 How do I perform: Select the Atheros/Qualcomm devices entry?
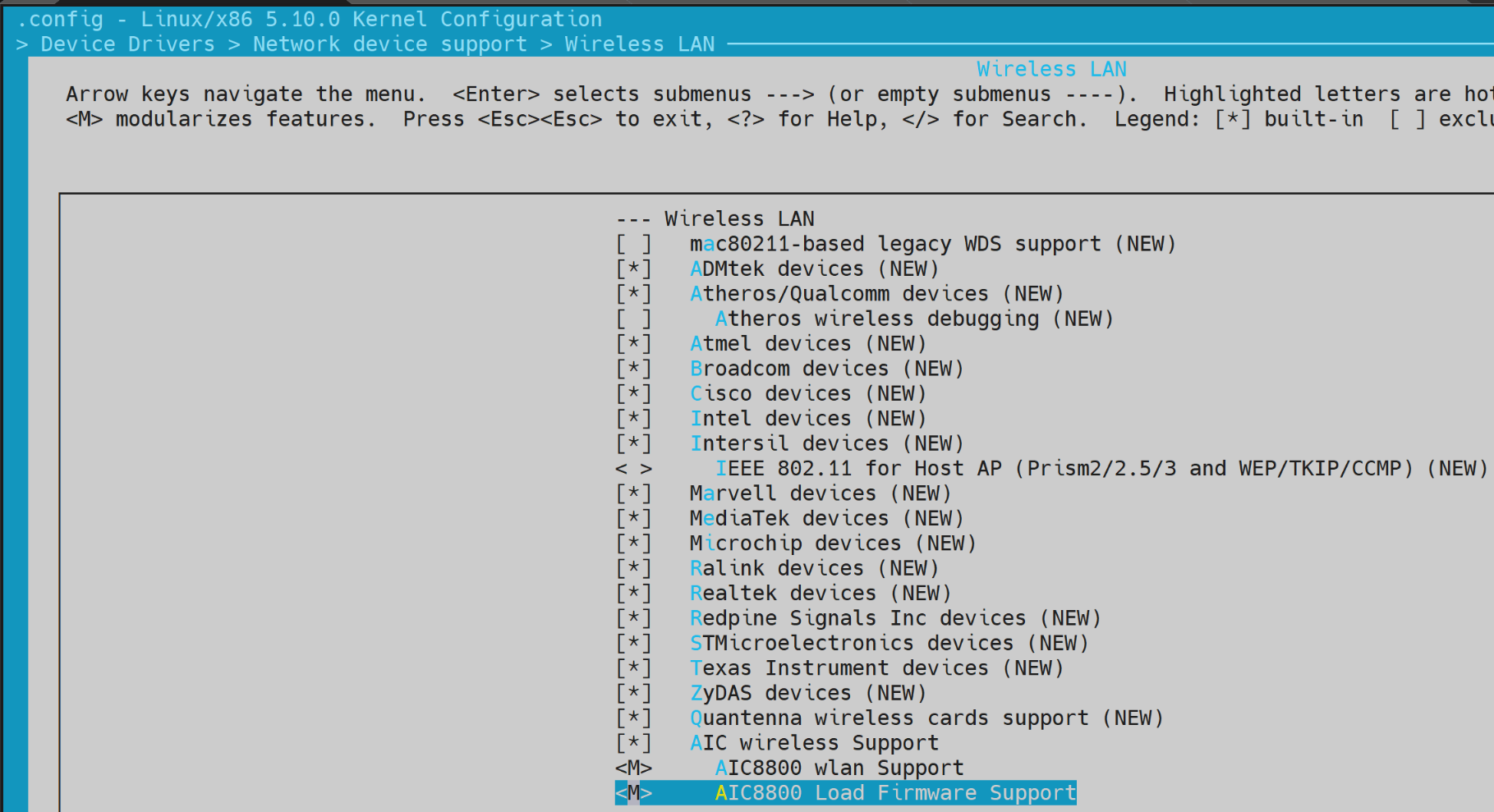coord(877,294)
